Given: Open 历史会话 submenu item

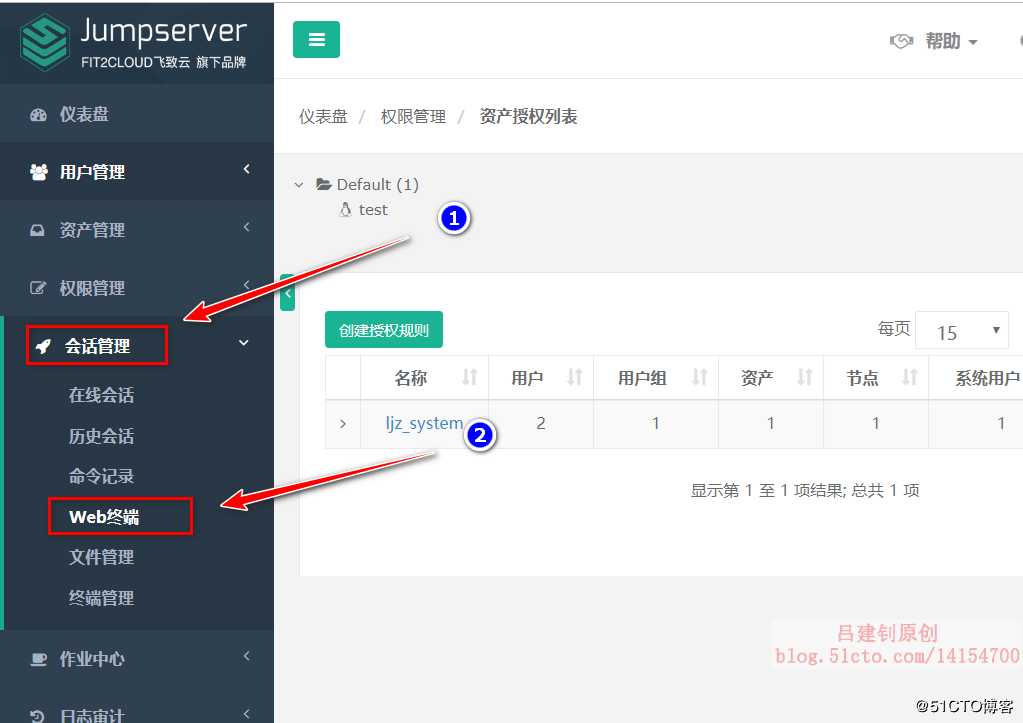Looking at the screenshot, I should click(x=101, y=436).
